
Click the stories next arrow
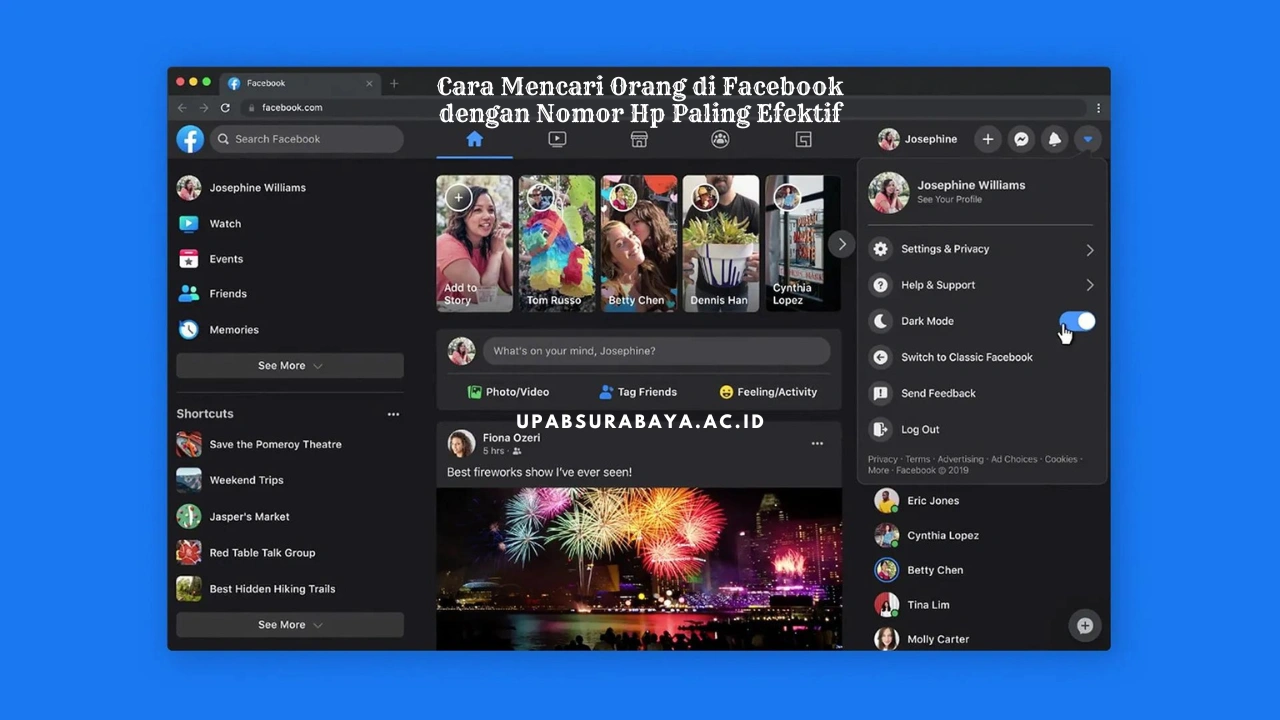point(842,244)
